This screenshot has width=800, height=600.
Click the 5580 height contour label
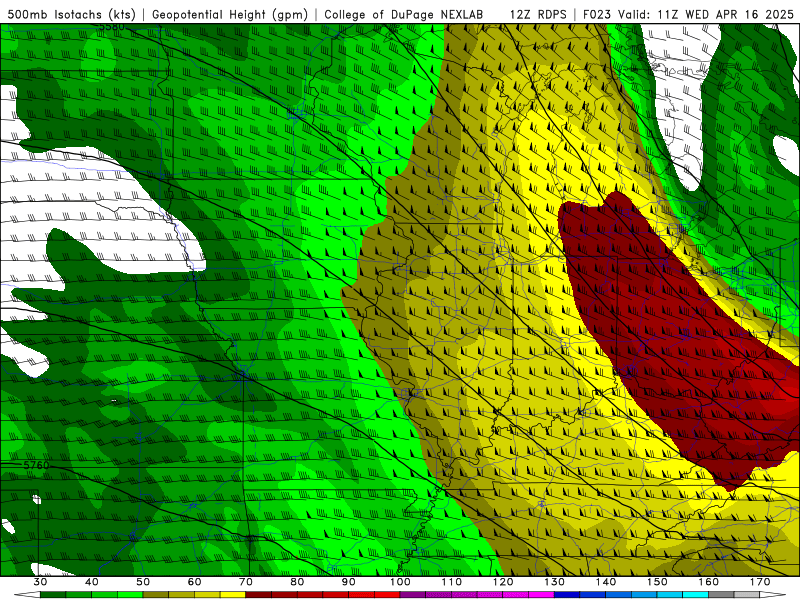coord(112,26)
